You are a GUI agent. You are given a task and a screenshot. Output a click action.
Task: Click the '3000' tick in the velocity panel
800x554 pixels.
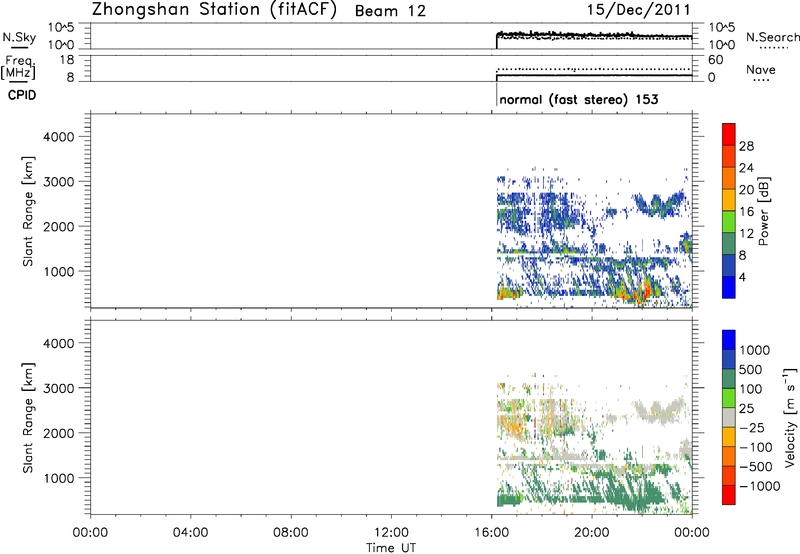[x=58, y=388]
